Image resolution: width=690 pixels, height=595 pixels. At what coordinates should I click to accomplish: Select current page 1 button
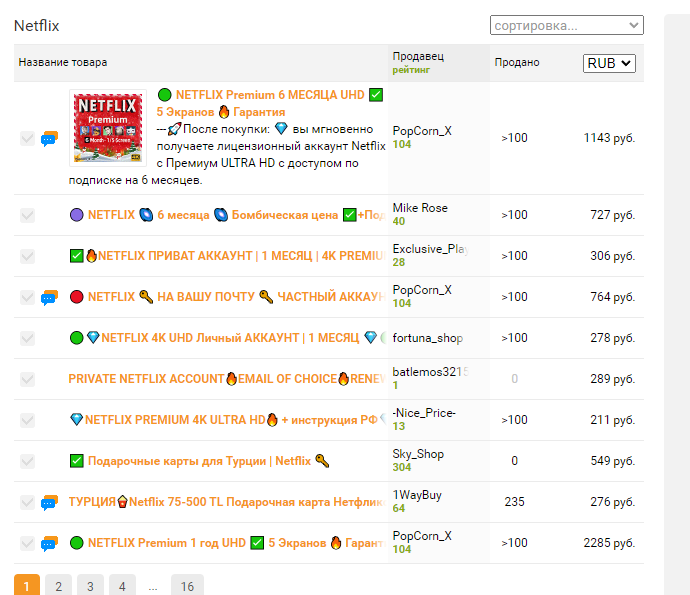[x=27, y=586]
